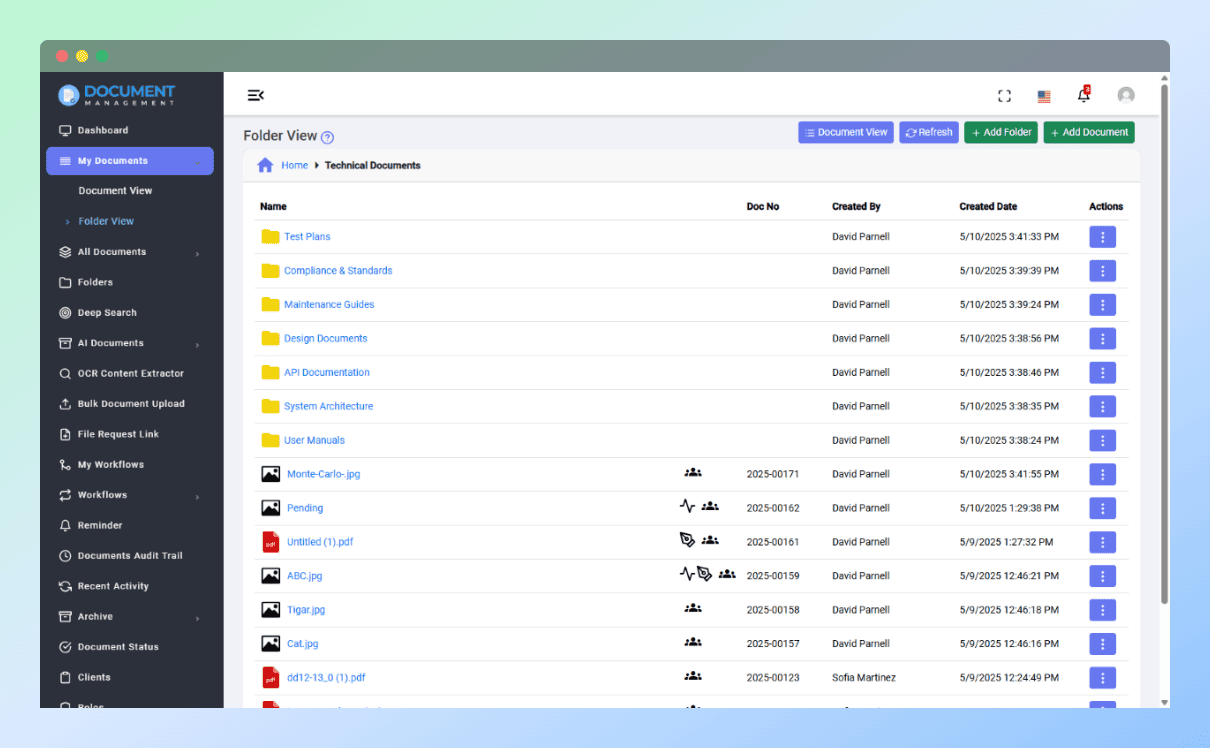Open activity pulse icon for Pending document

[688, 507]
